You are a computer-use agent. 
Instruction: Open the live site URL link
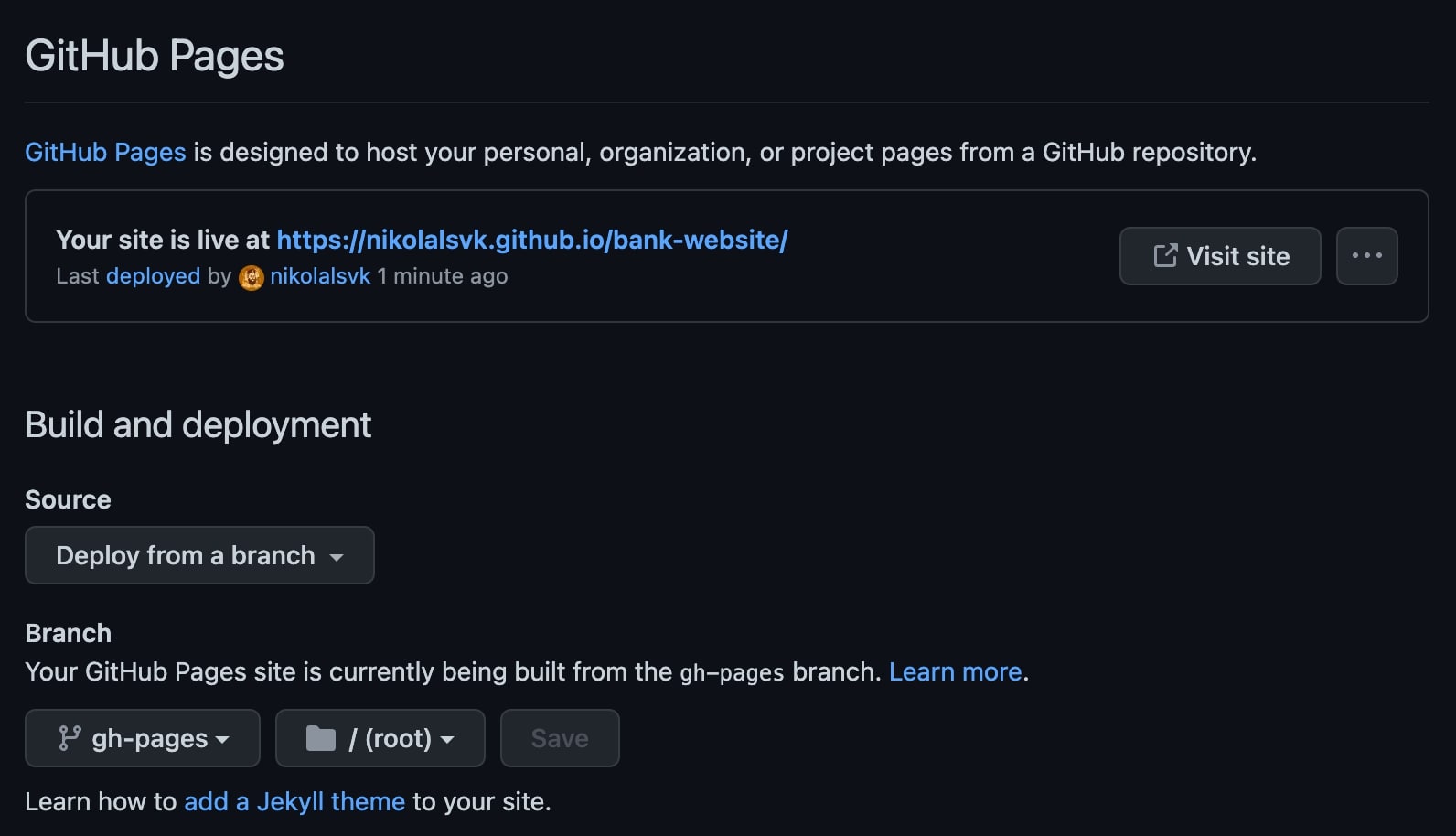[x=532, y=240]
